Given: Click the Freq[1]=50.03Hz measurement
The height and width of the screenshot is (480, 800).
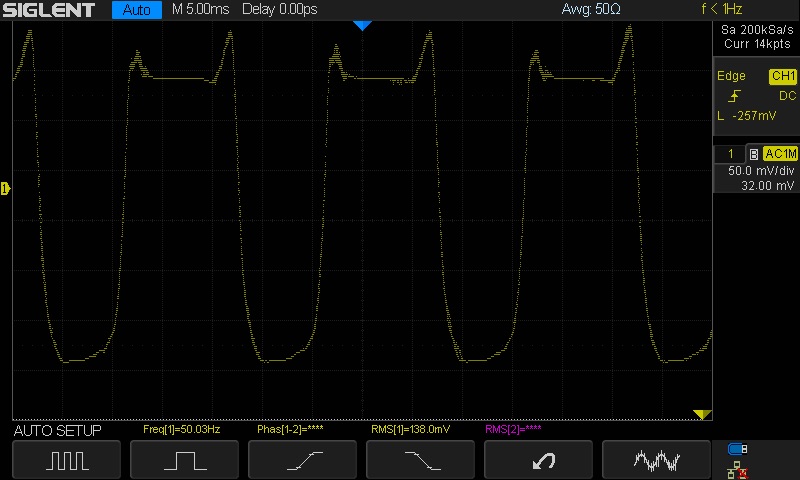Looking at the screenshot, I should [182, 430].
